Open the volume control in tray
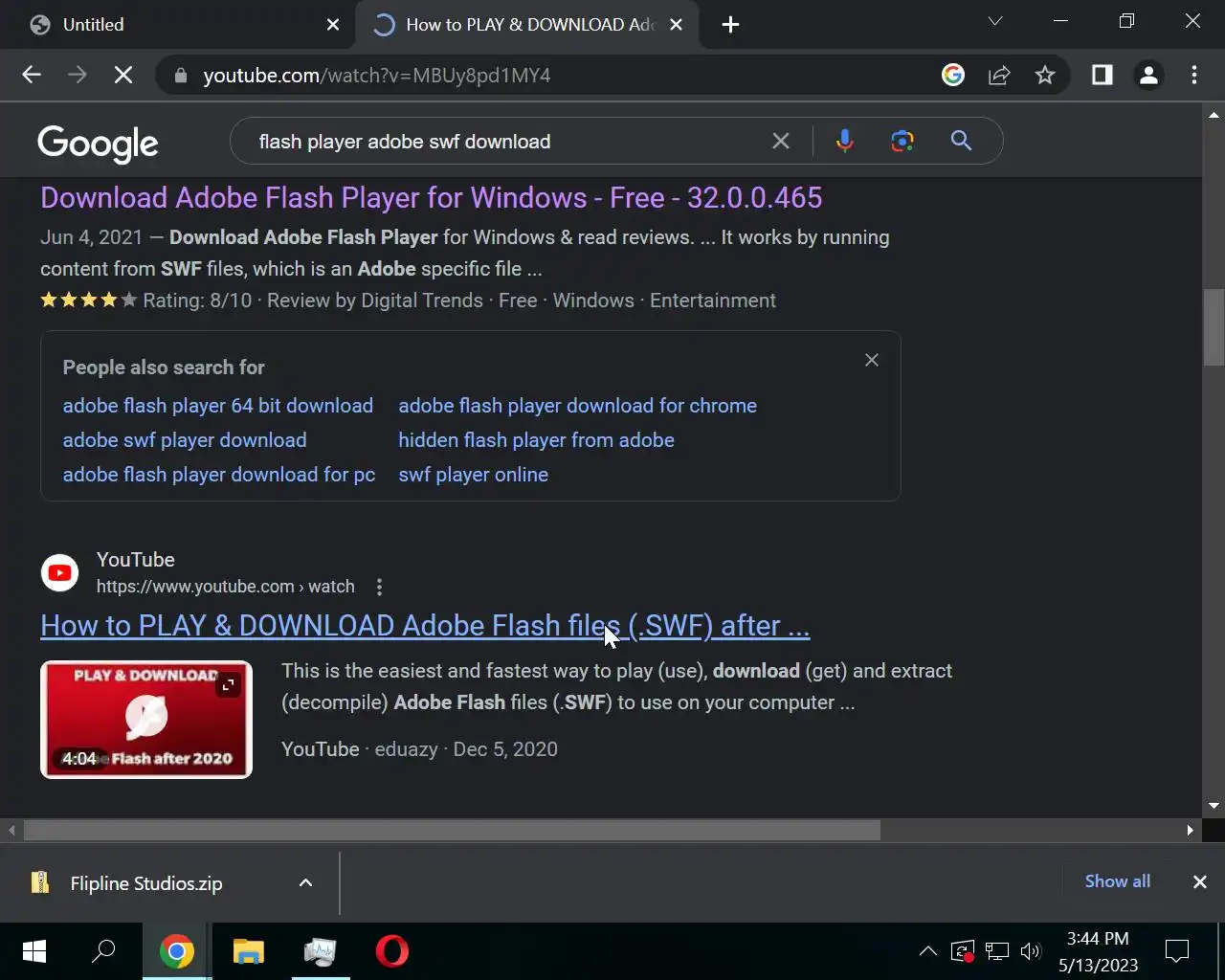Image resolution: width=1225 pixels, height=980 pixels. 1031,951
